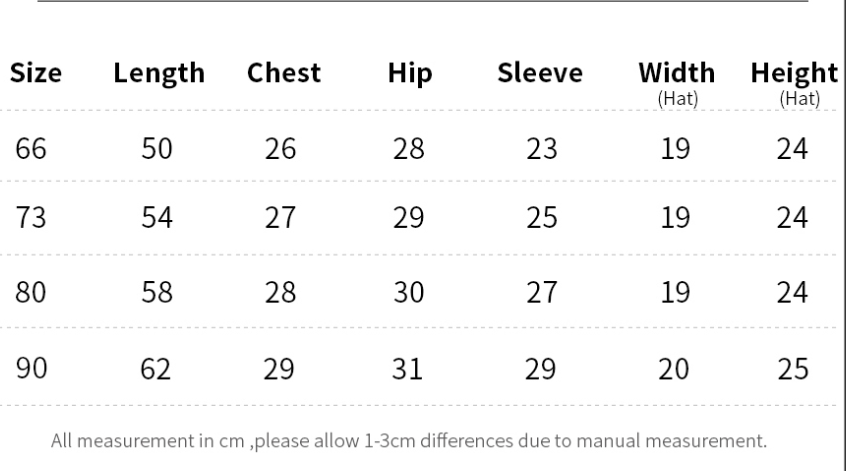Click Chest value 27 in size 73 row
The height and width of the screenshot is (471, 848).
click(x=279, y=221)
